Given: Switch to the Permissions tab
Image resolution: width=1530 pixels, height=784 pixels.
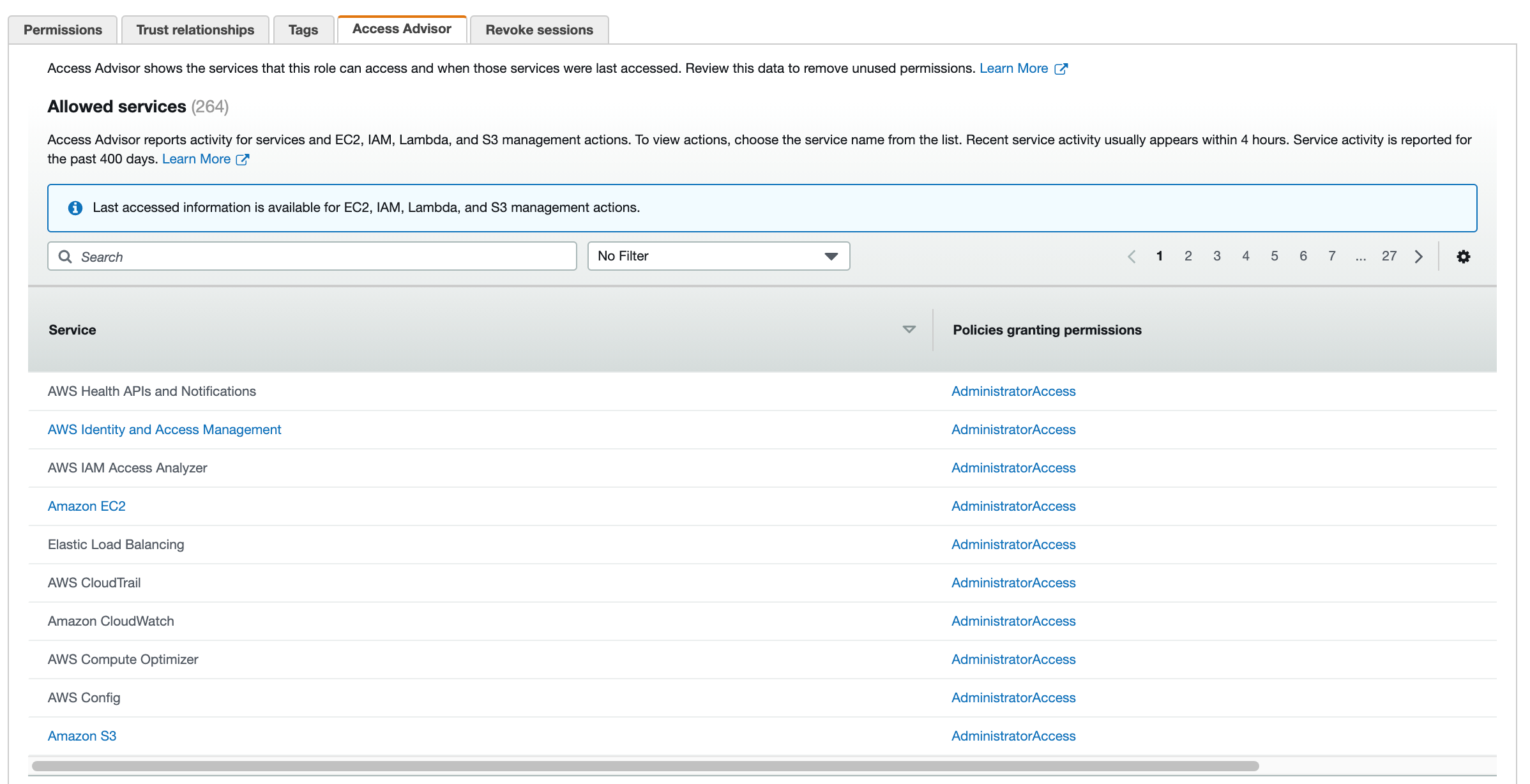Looking at the screenshot, I should click(63, 29).
